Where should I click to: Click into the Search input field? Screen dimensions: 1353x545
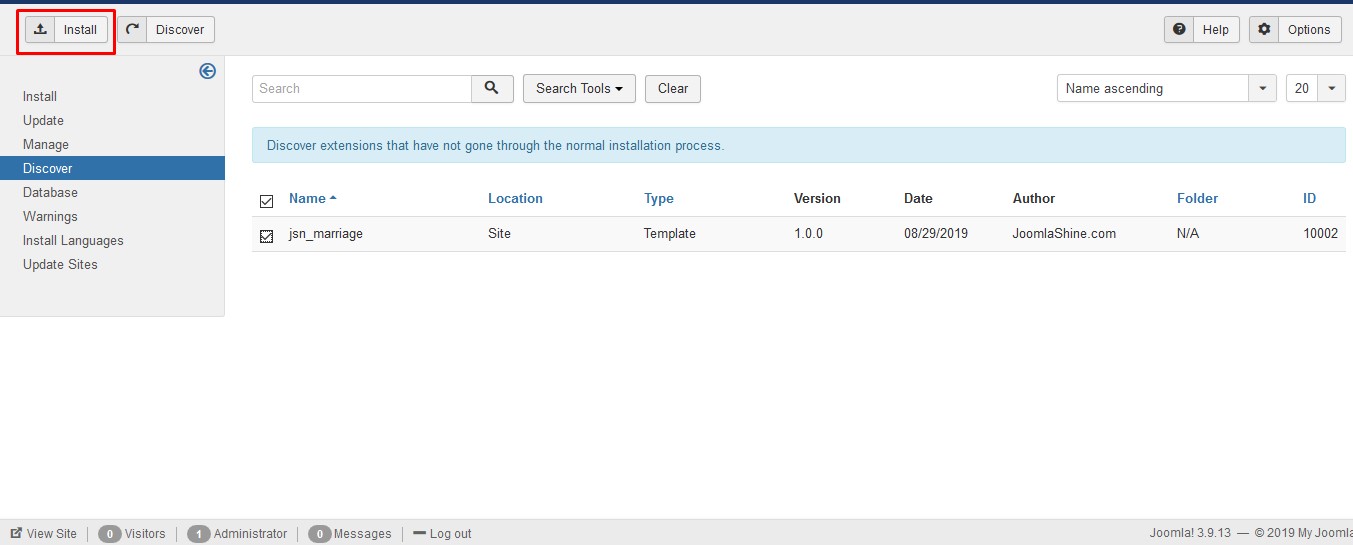pos(362,88)
